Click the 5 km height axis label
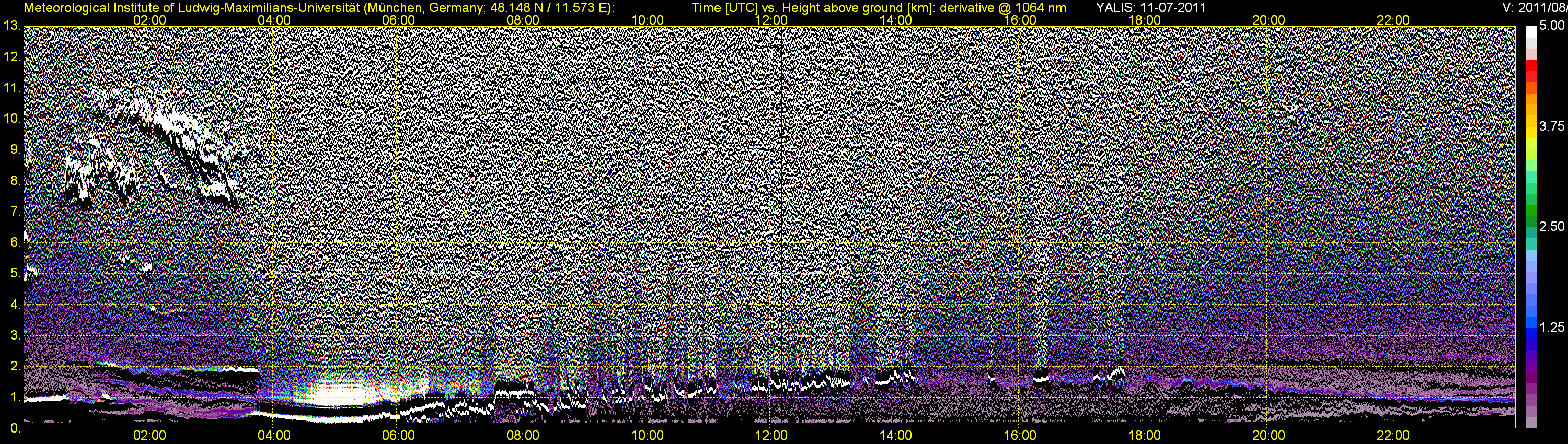 (15, 273)
